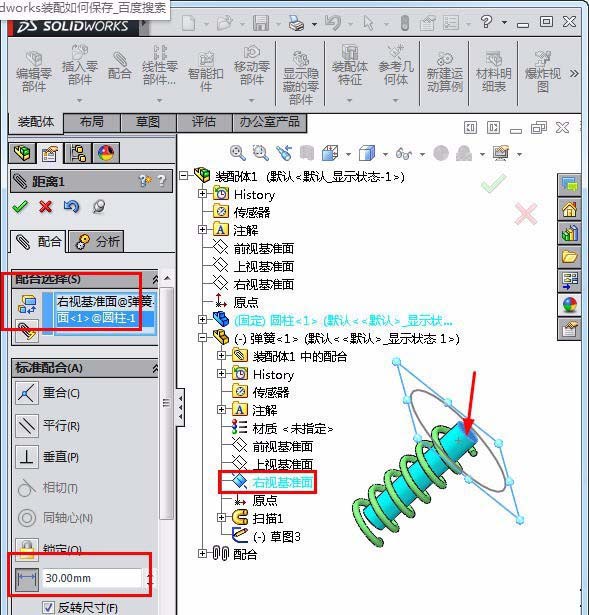Collapse the 配合选择(S) section
Image resolution: width=589 pixels, height=615 pixels.
[155, 279]
